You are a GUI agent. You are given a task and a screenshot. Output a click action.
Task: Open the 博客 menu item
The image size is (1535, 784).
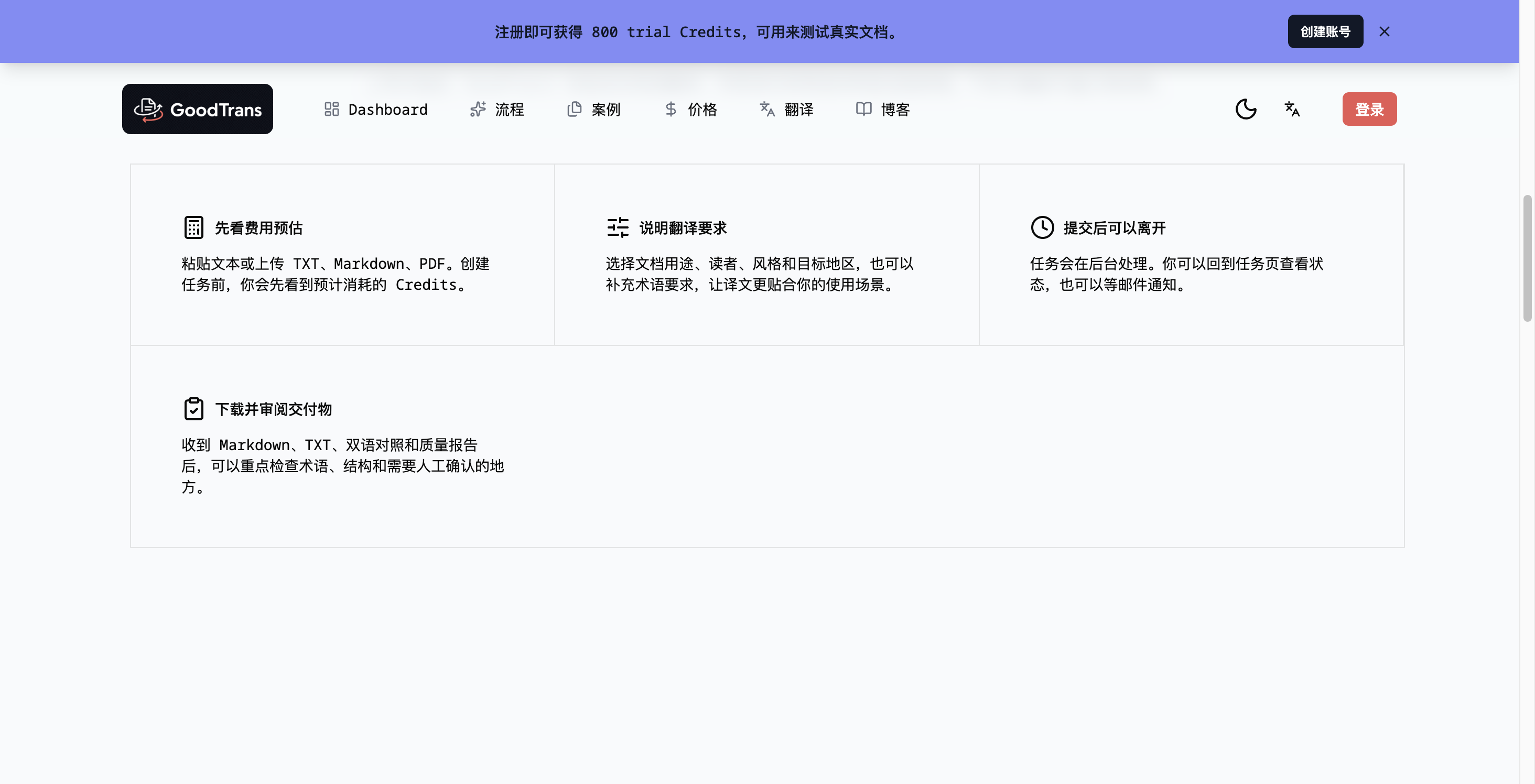[x=883, y=109]
